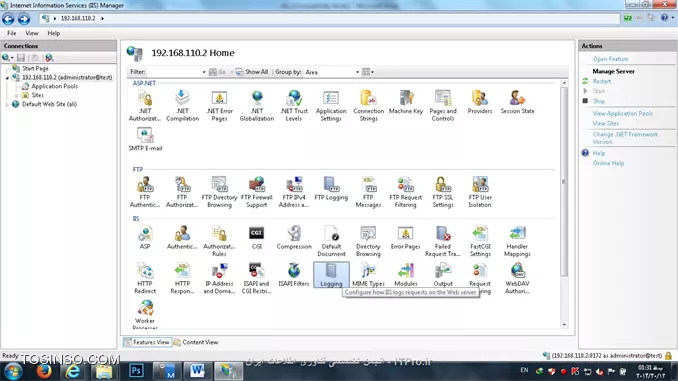Open the .NET Trust Levels feature
678x381 pixels.
[x=294, y=106]
